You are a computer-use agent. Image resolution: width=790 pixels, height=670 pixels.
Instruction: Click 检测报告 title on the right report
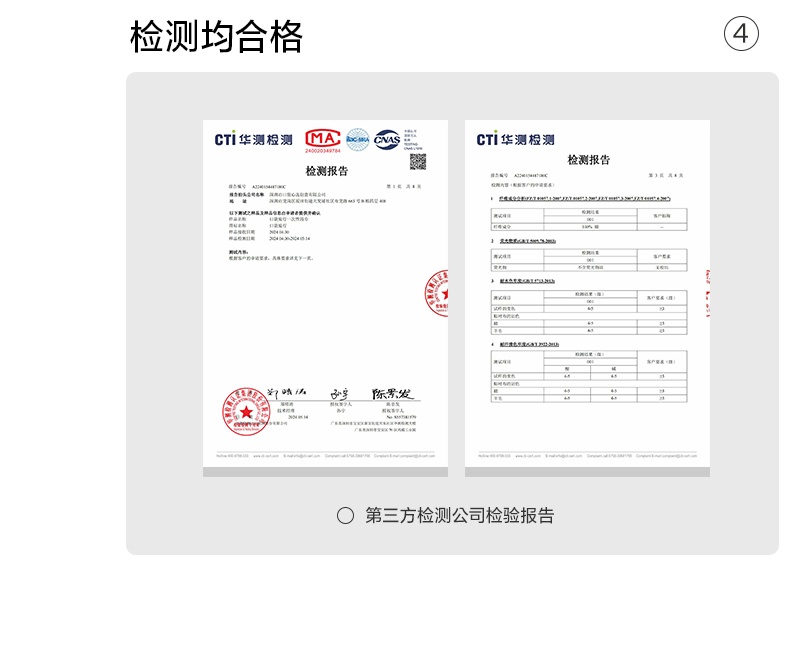click(x=588, y=160)
